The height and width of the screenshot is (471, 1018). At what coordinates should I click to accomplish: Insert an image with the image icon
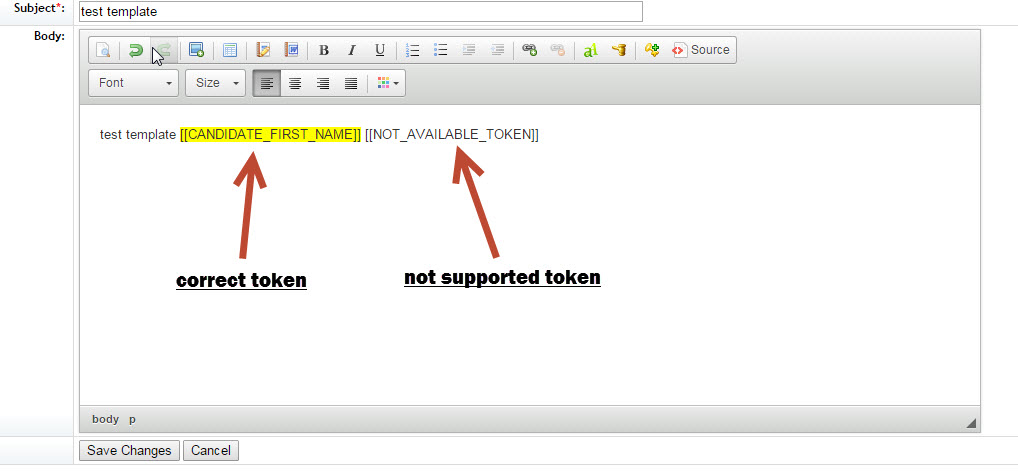pyautogui.click(x=196, y=50)
